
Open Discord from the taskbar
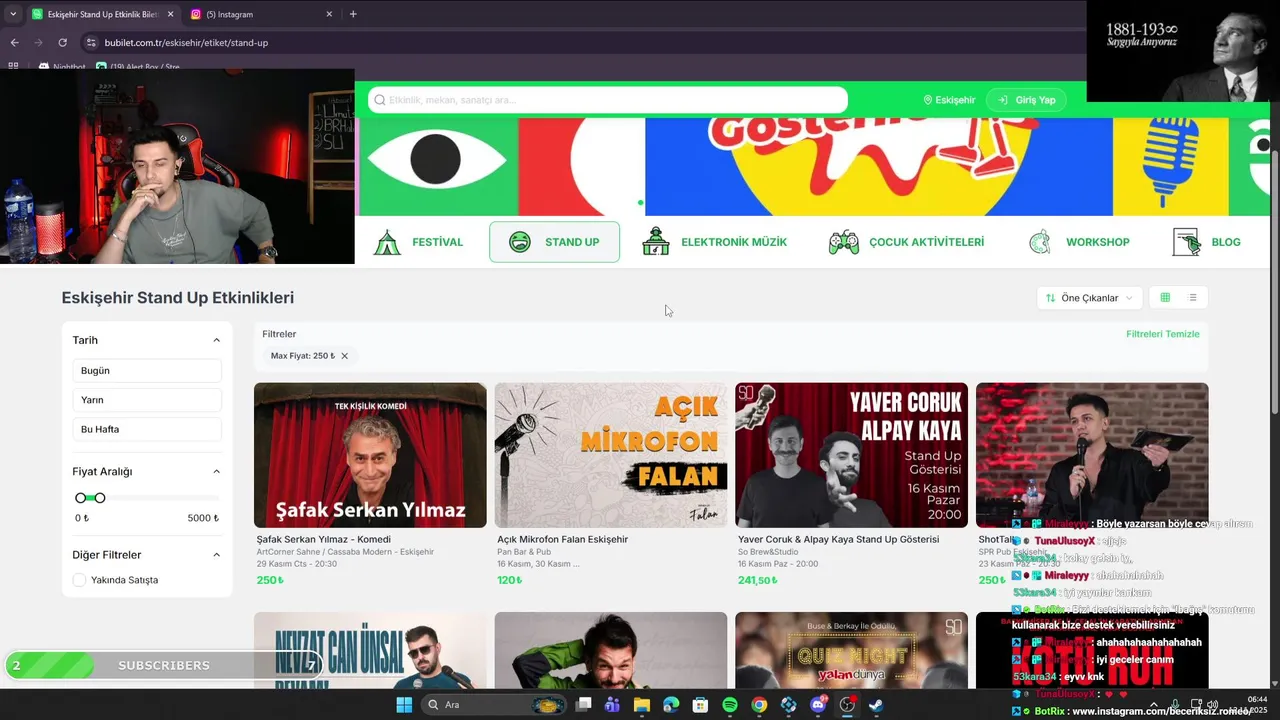point(818,705)
